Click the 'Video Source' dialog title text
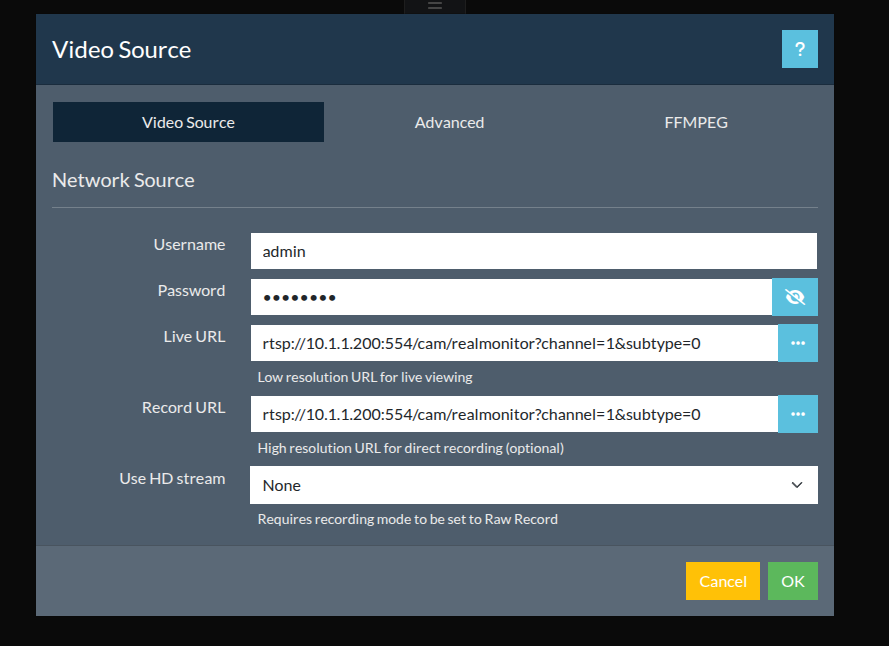889x646 pixels. coord(121,49)
